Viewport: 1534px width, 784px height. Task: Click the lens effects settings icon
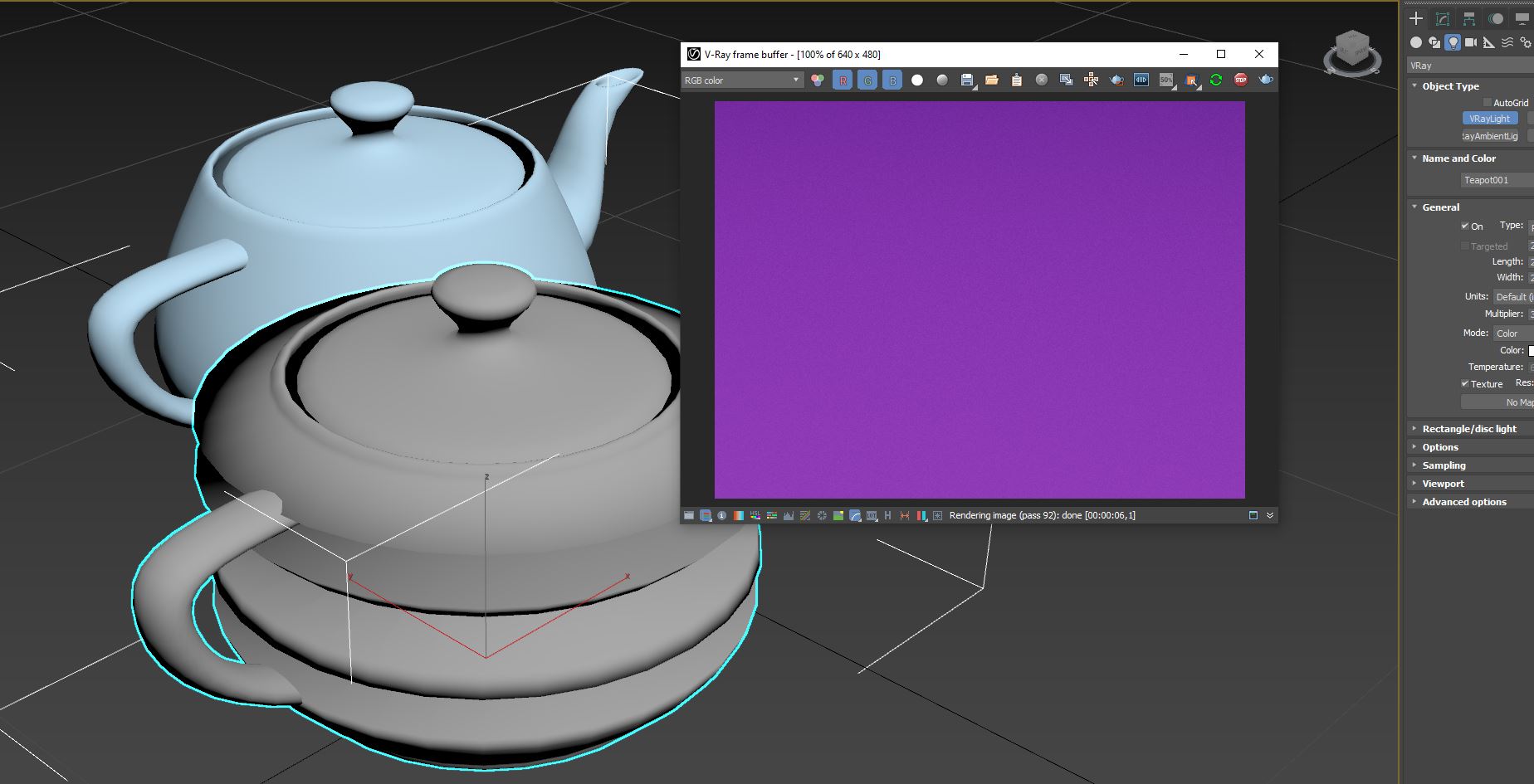[x=937, y=515]
